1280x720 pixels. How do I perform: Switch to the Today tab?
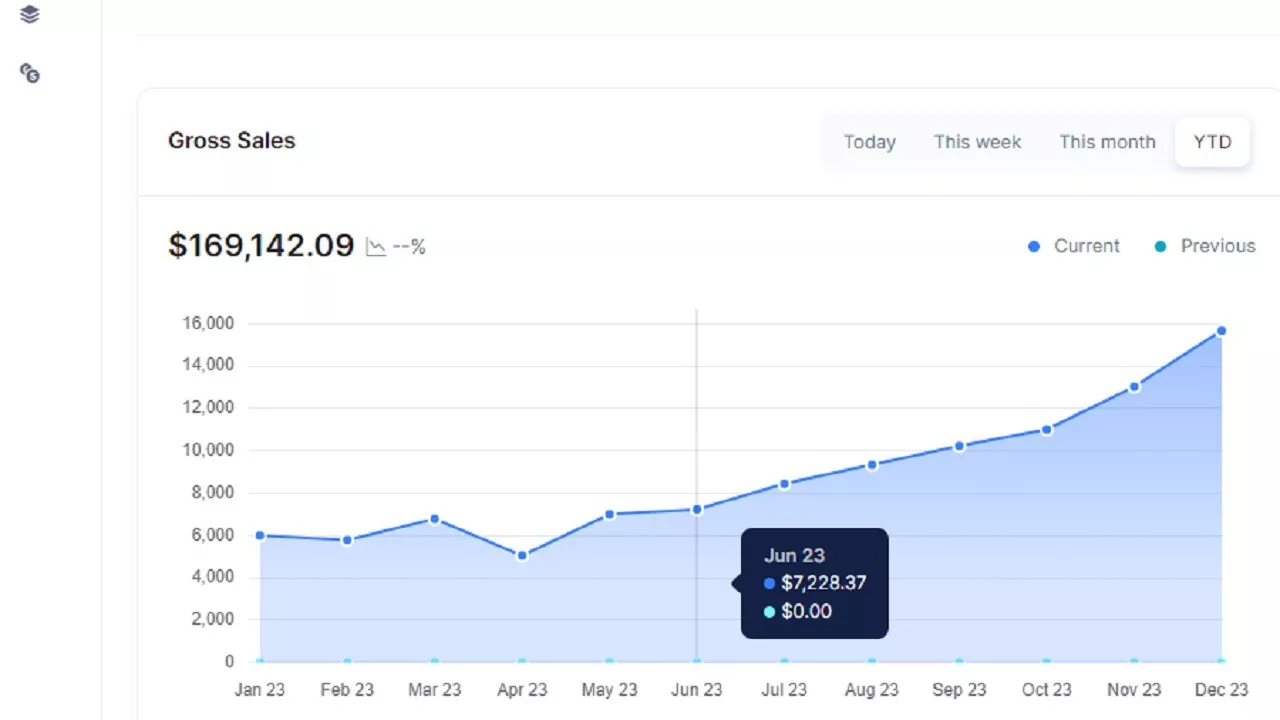(x=869, y=142)
